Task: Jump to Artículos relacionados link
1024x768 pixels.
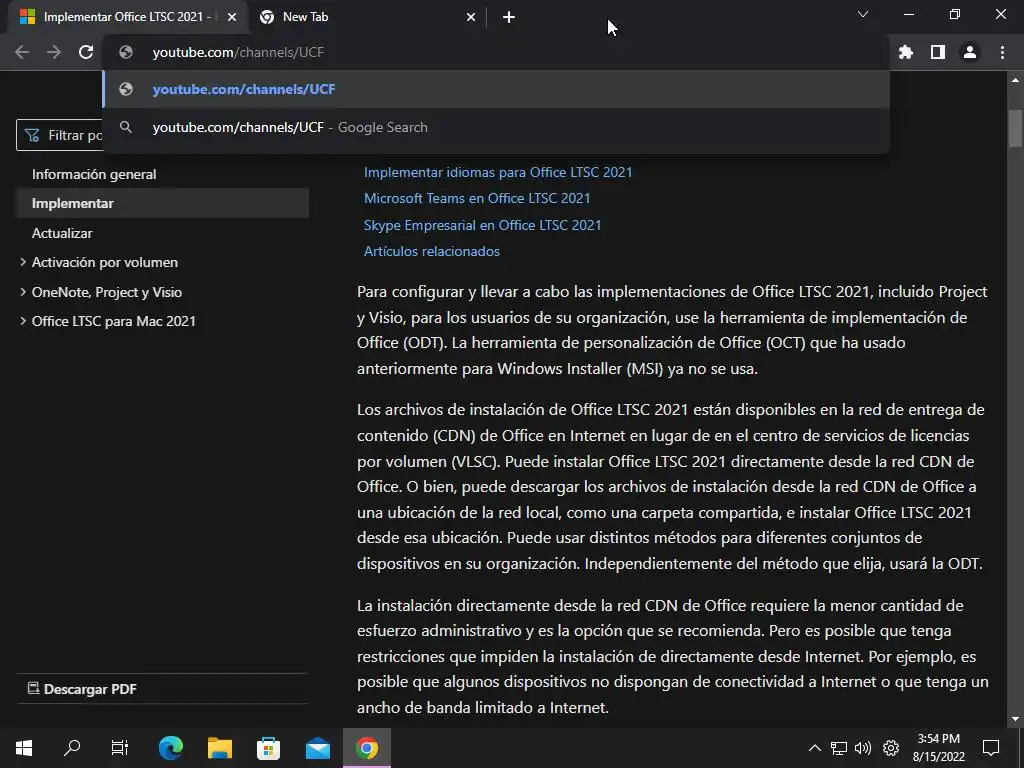Action: 432,251
